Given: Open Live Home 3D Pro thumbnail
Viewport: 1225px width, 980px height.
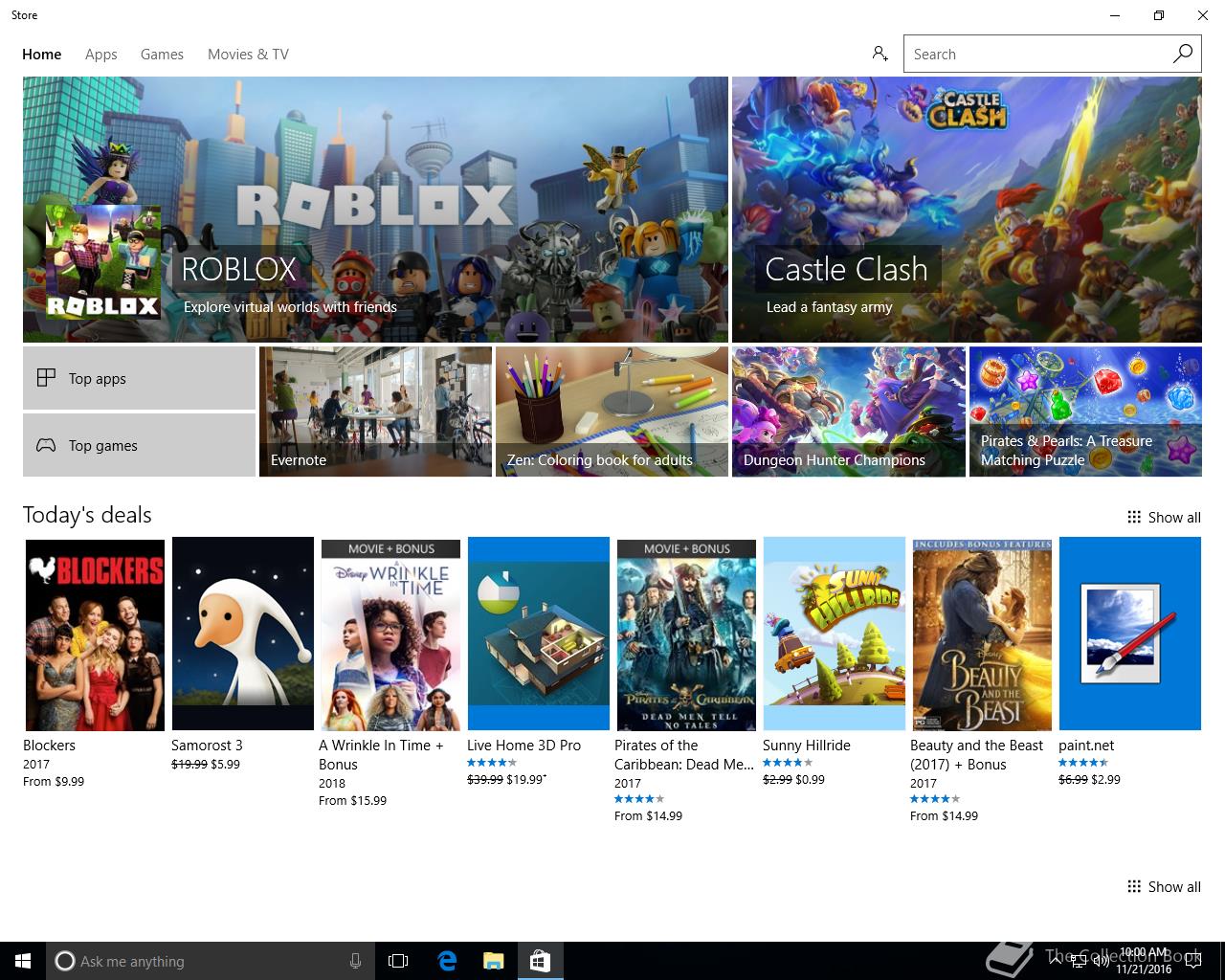Looking at the screenshot, I should click(x=539, y=634).
